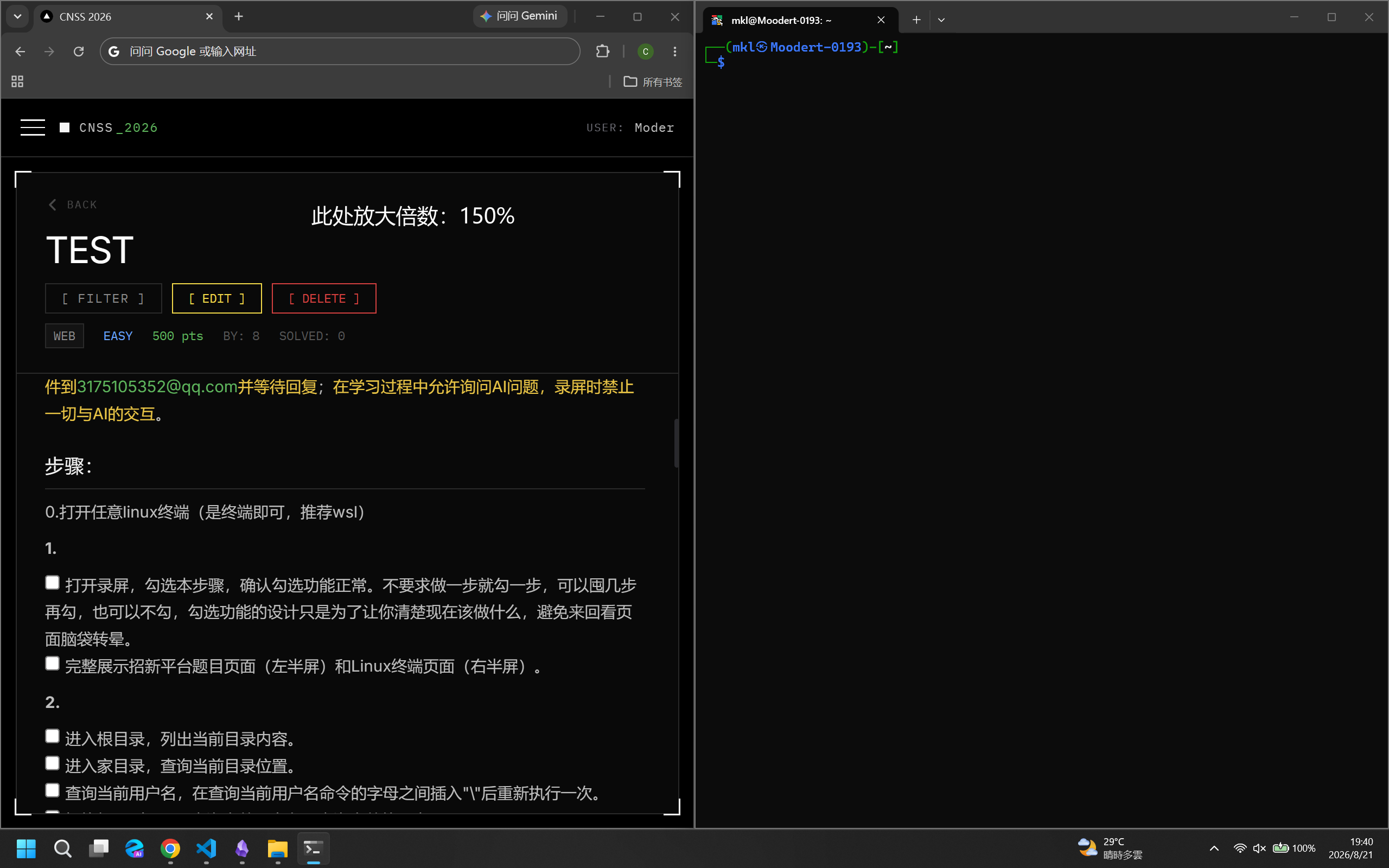Open Obsidian from taskbar

[242, 848]
